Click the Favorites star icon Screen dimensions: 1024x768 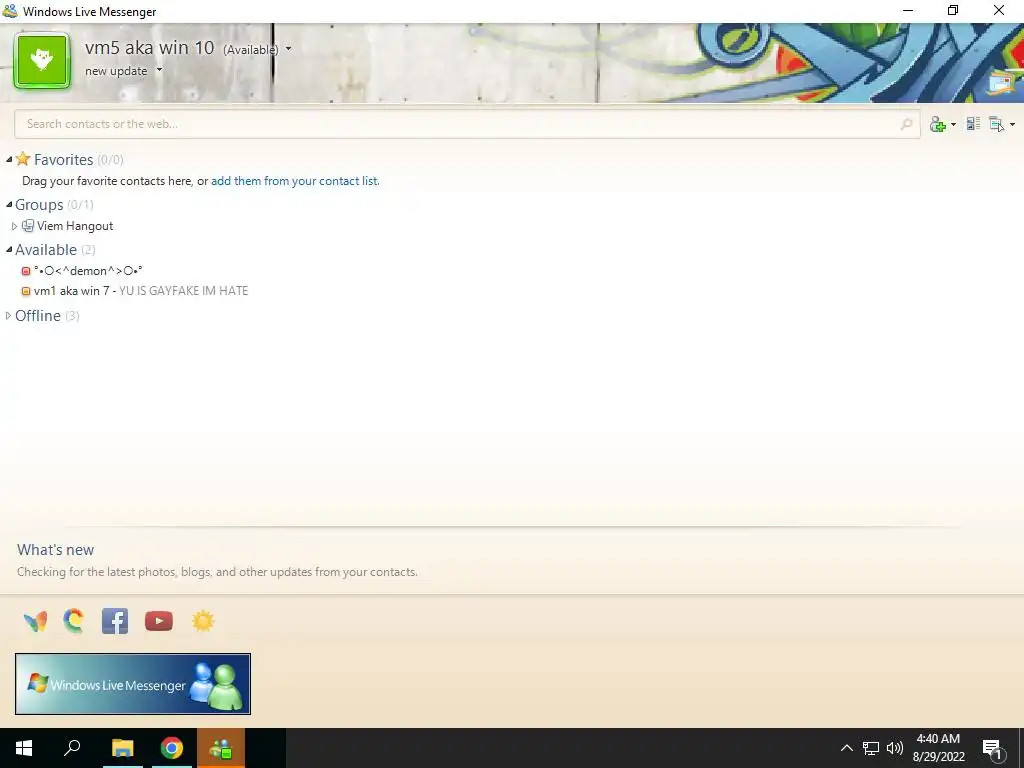23,159
